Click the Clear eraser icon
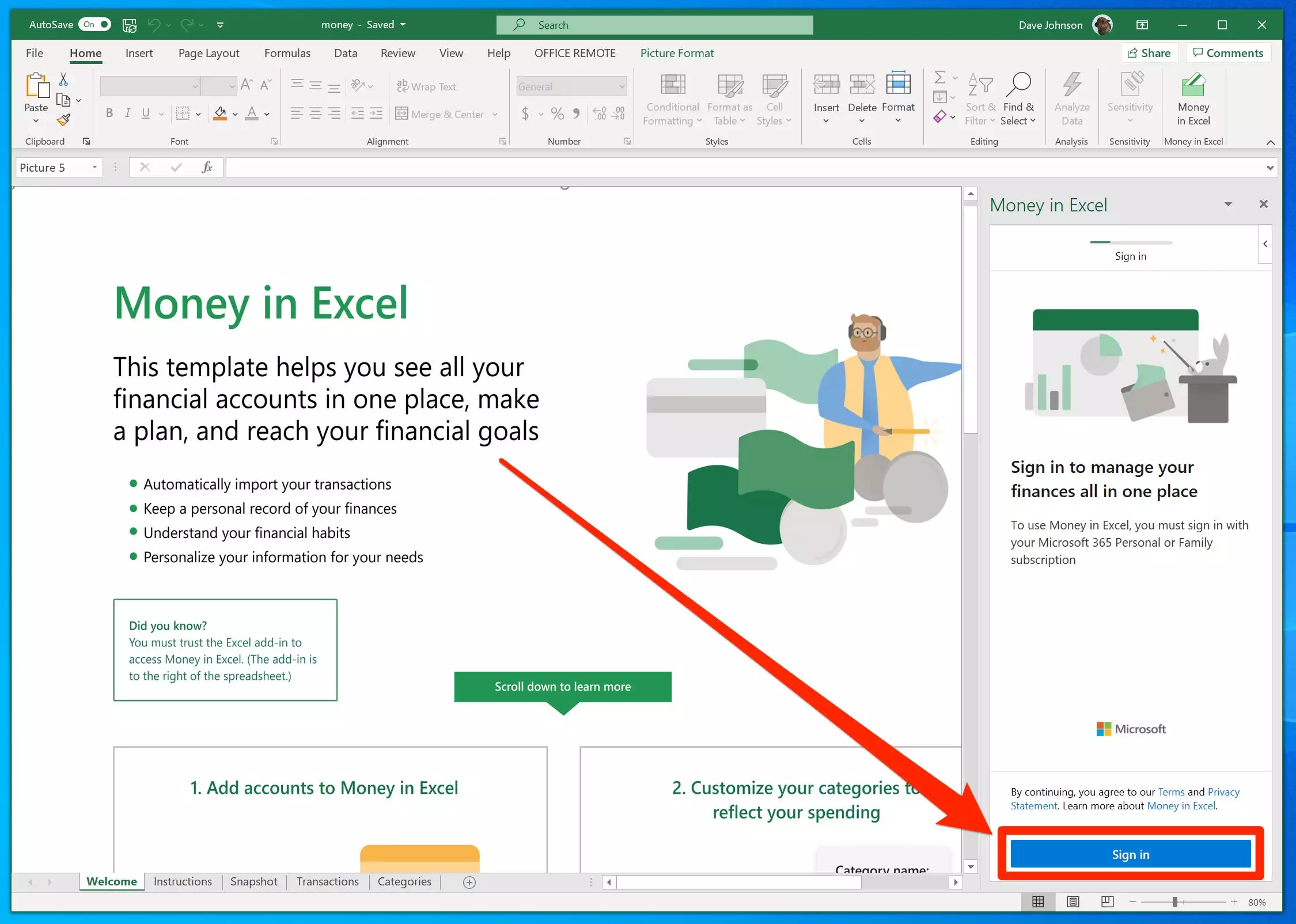 (x=939, y=117)
